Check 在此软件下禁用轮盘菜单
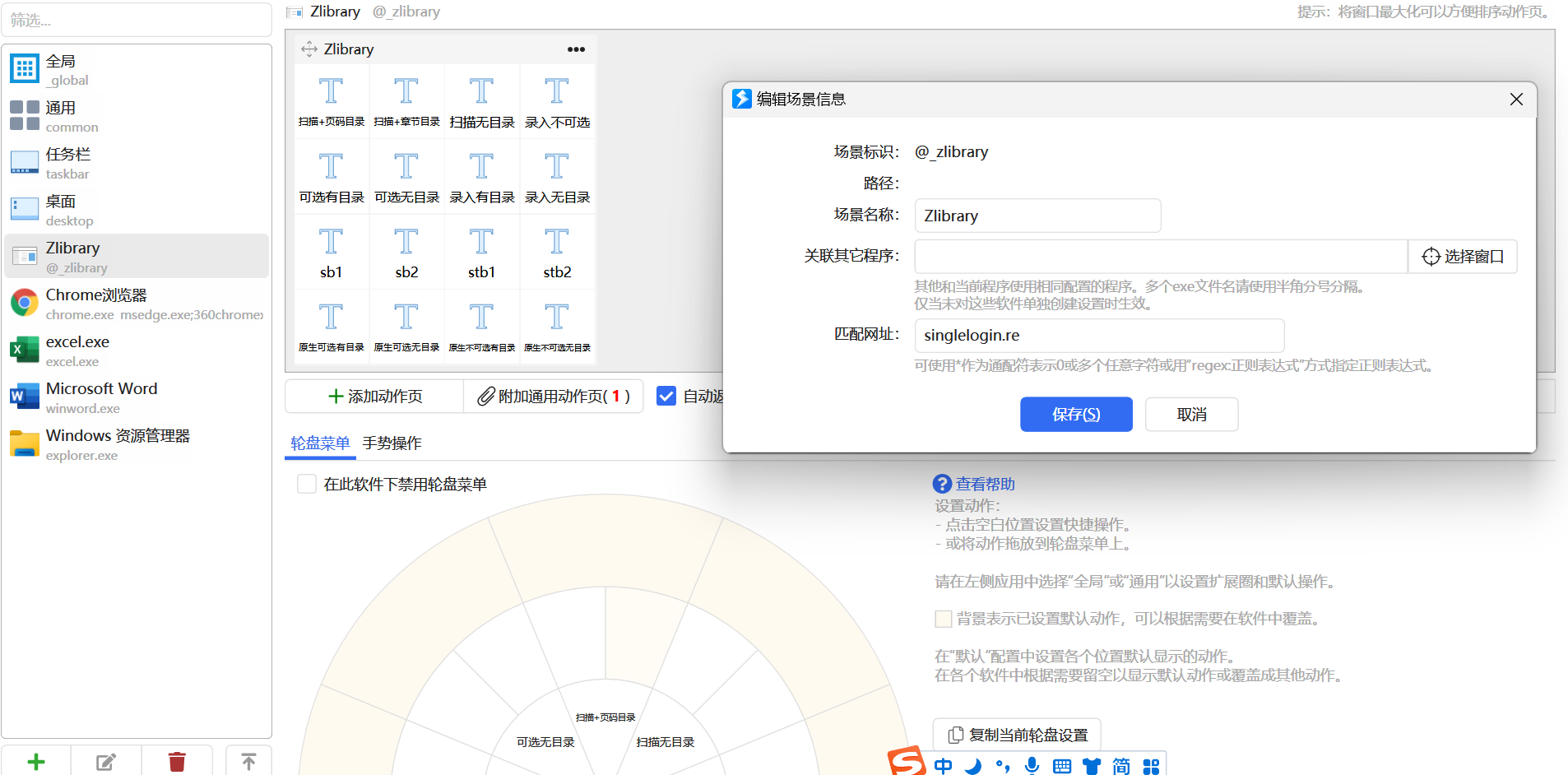Viewport: 1568px width, 775px height. click(x=307, y=484)
